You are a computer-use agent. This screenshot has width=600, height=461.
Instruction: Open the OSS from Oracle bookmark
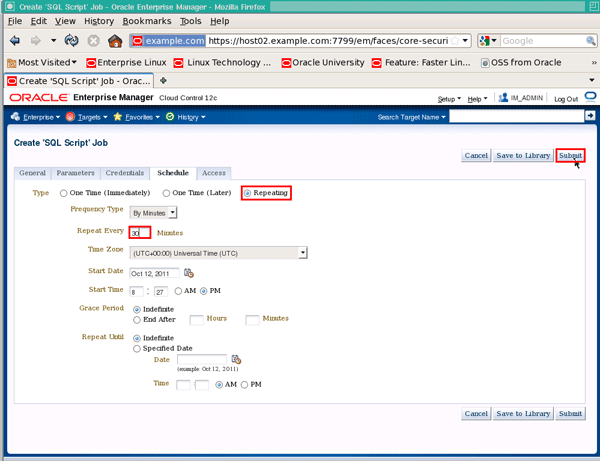pos(521,62)
